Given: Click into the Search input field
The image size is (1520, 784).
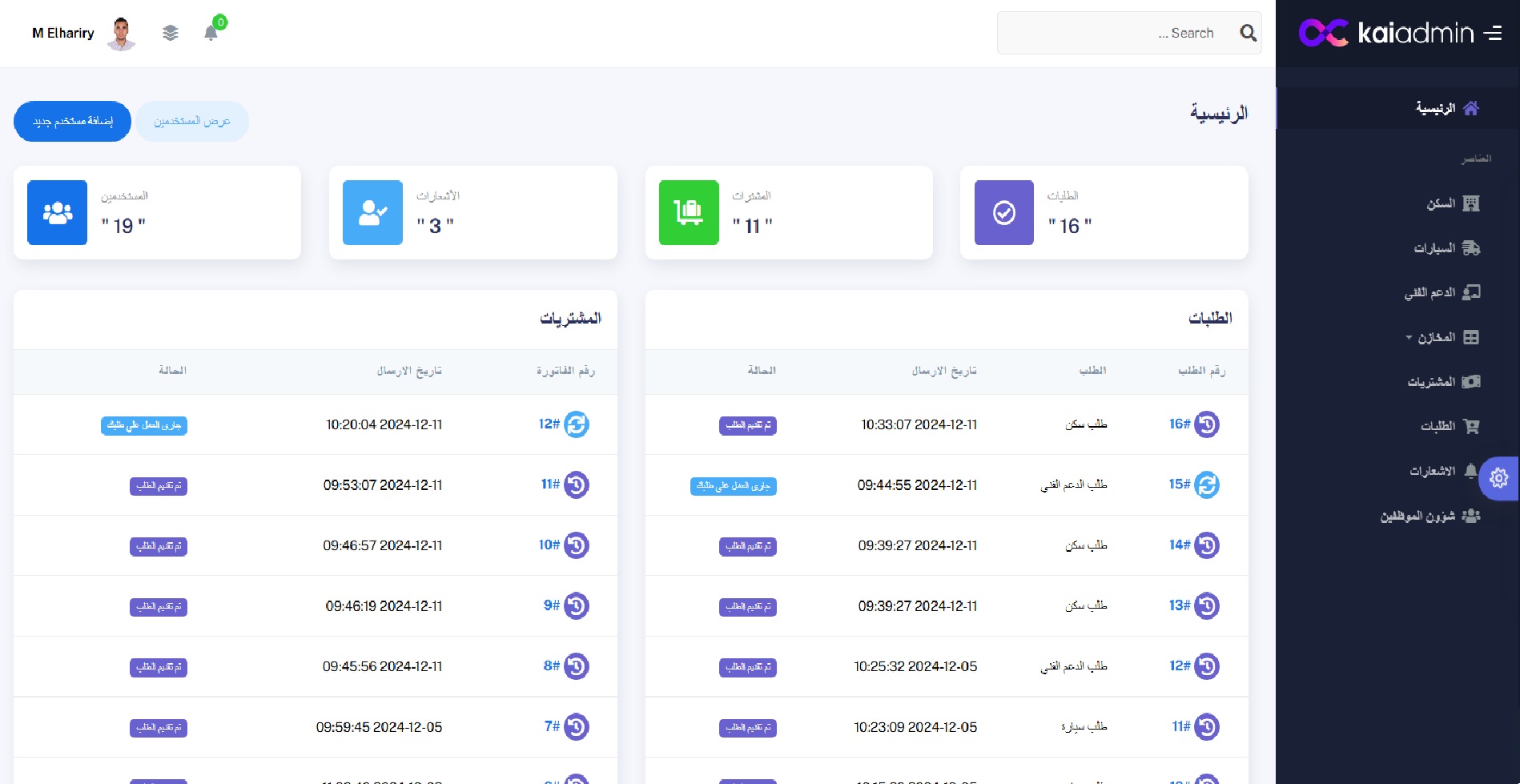Looking at the screenshot, I should click(x=1113, y=33).
